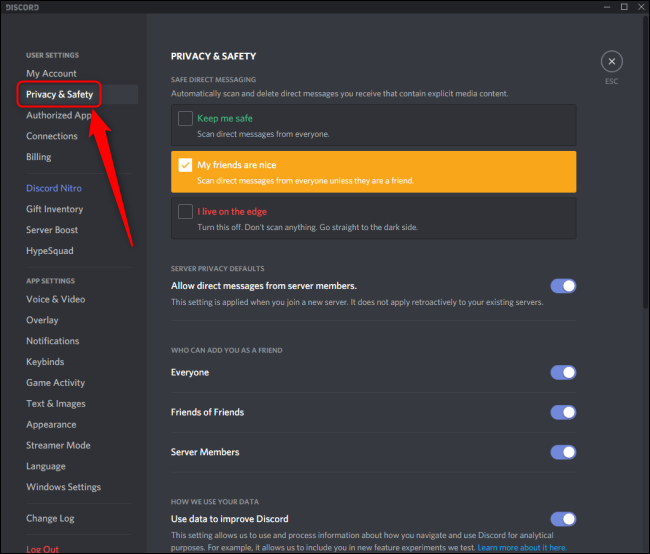Click the Log Out button
The width and height of the screenshot is (650, 554).
pyautogui.click(x=42, y=549)
